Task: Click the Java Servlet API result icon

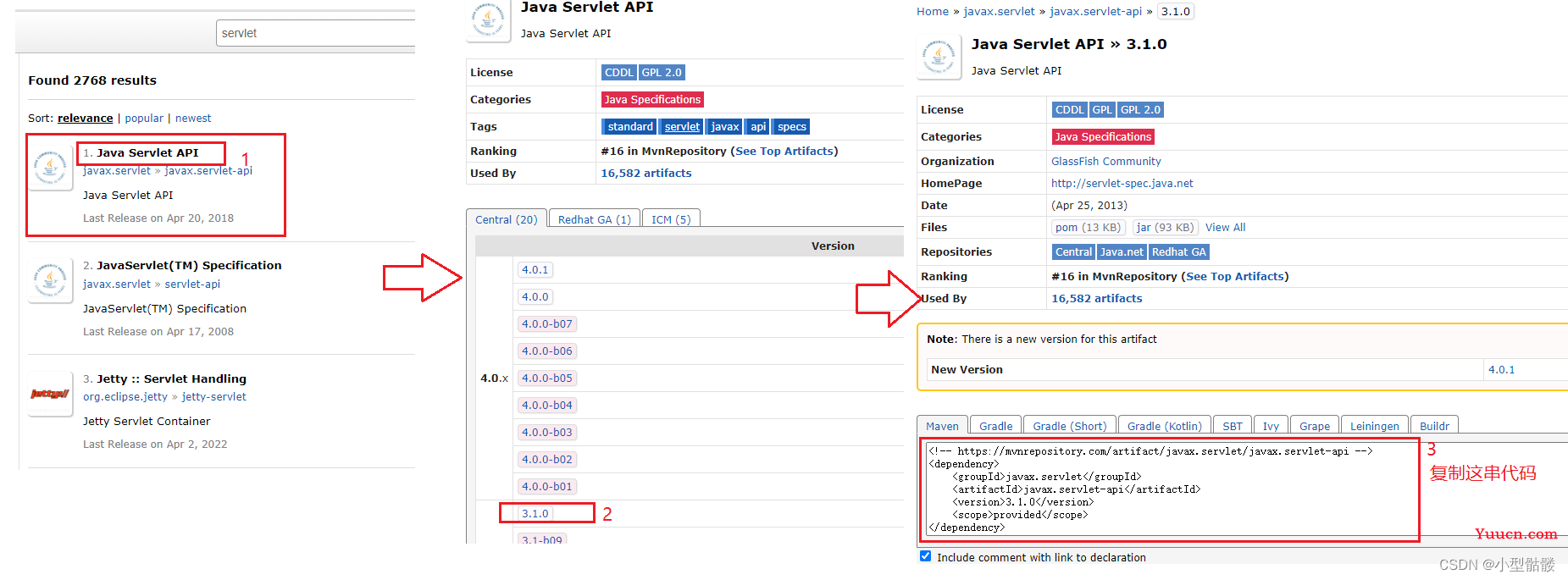Action: click(x=50, y=167)
